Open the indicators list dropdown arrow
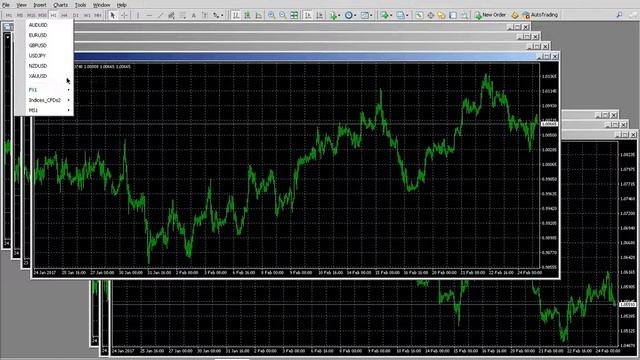 [340, 15]
